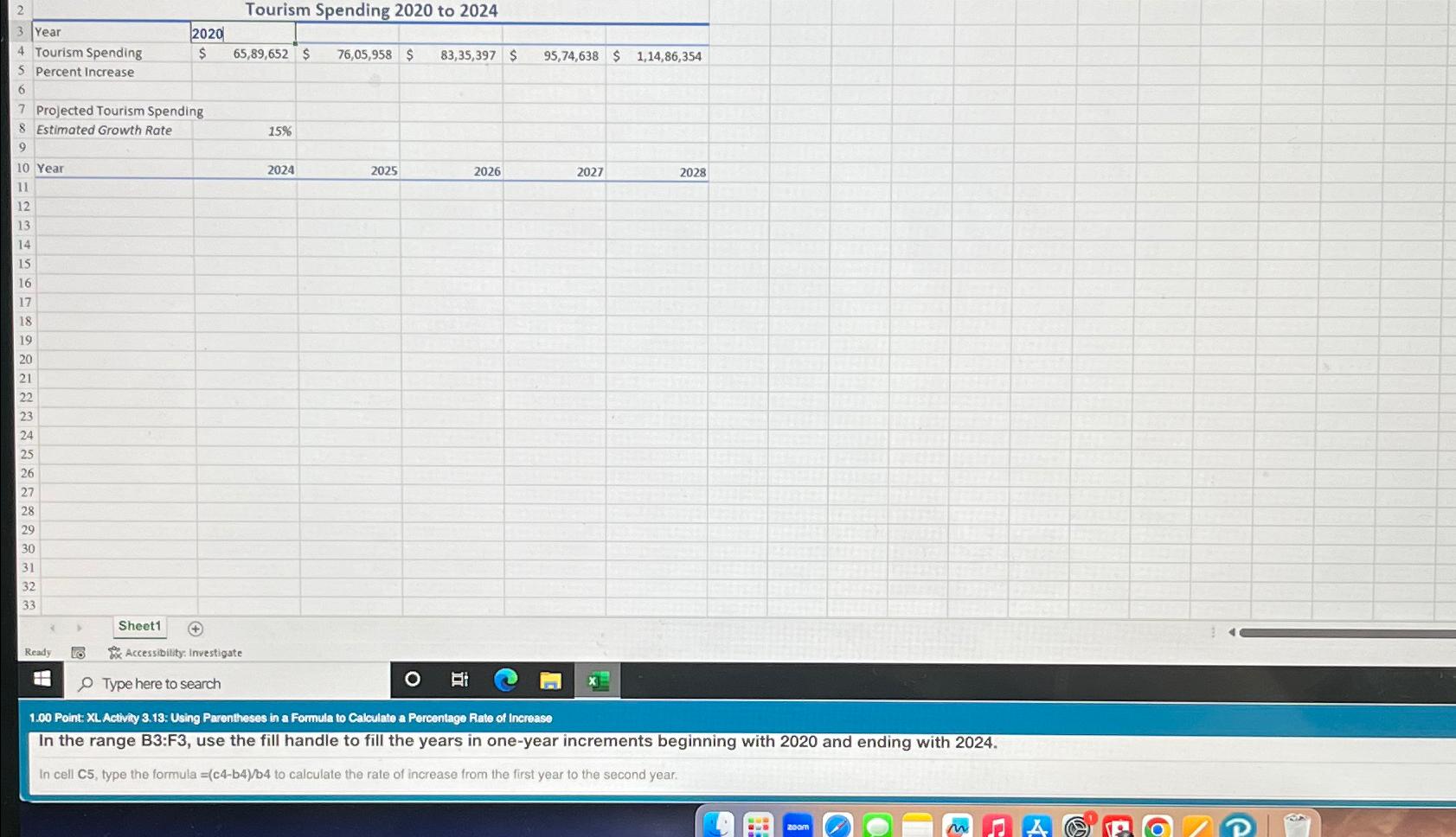Select the 2025 cell in row 10

pos(349,170)
